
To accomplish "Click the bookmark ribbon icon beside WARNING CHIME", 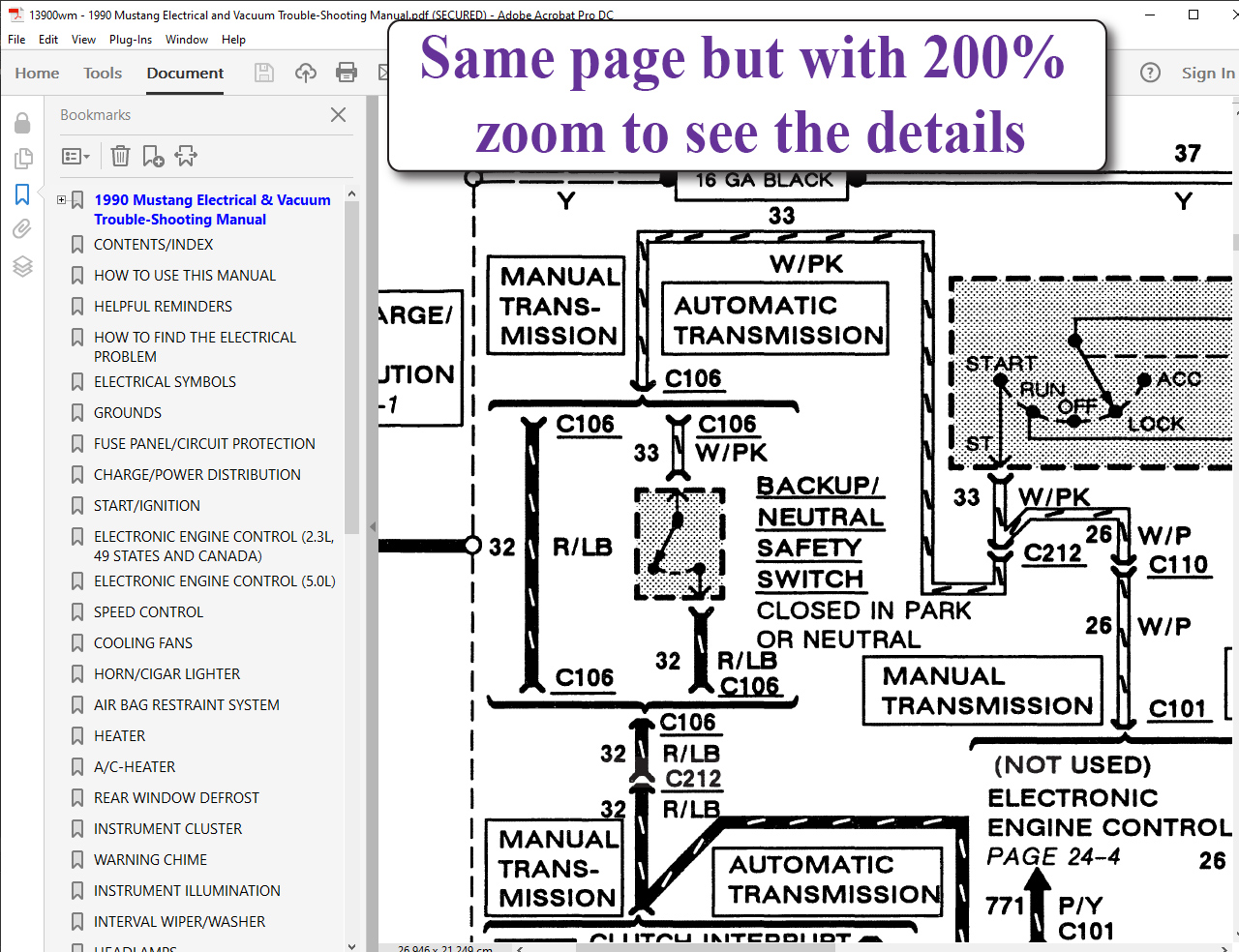I will click(77, 860).
